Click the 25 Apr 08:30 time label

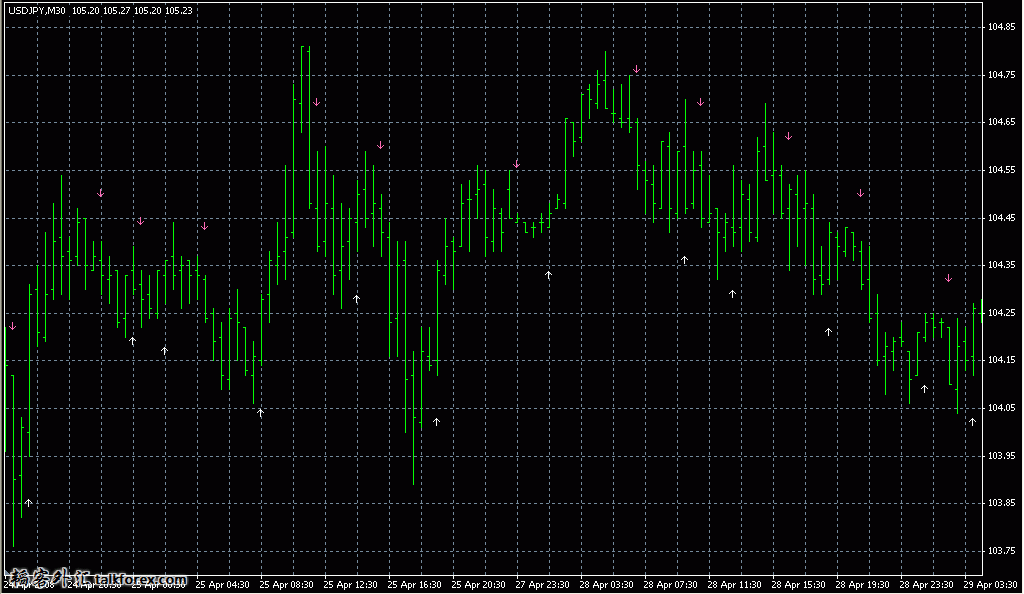(286, 585)
